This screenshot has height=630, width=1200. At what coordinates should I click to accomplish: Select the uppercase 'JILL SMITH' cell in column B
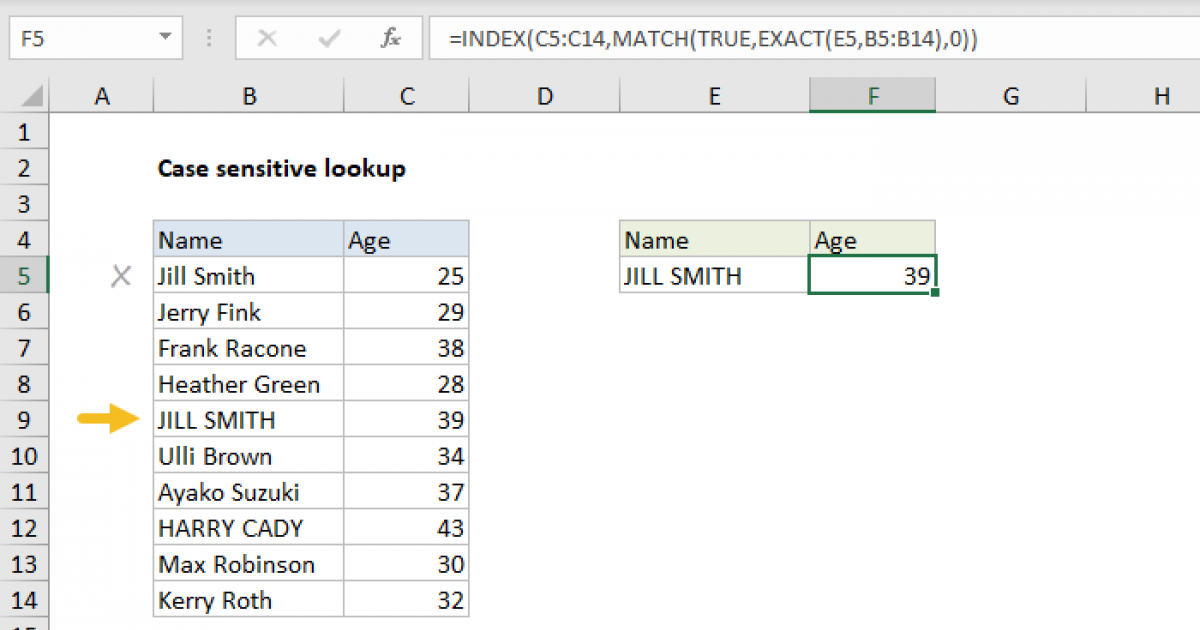click(249, 420)
